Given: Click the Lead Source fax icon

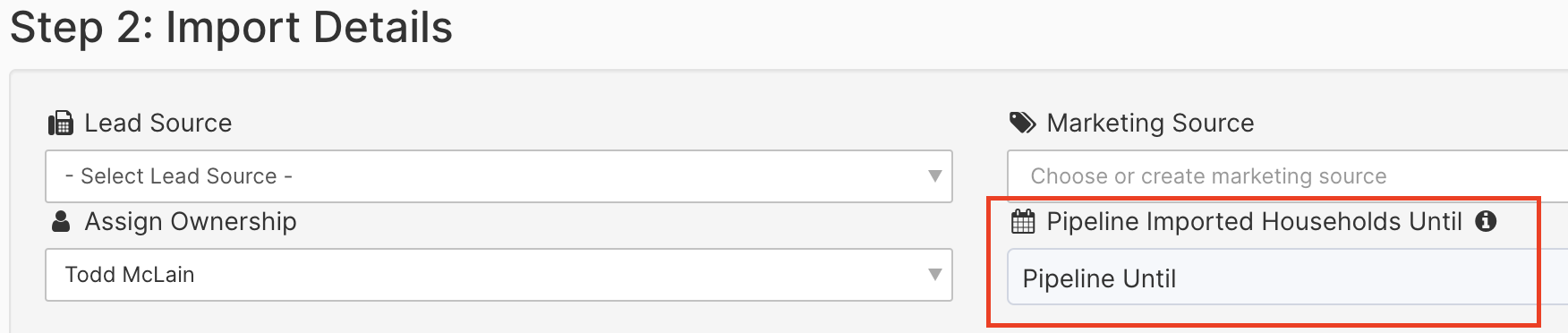Looking at the screenshot, I should tap(60, 124).
